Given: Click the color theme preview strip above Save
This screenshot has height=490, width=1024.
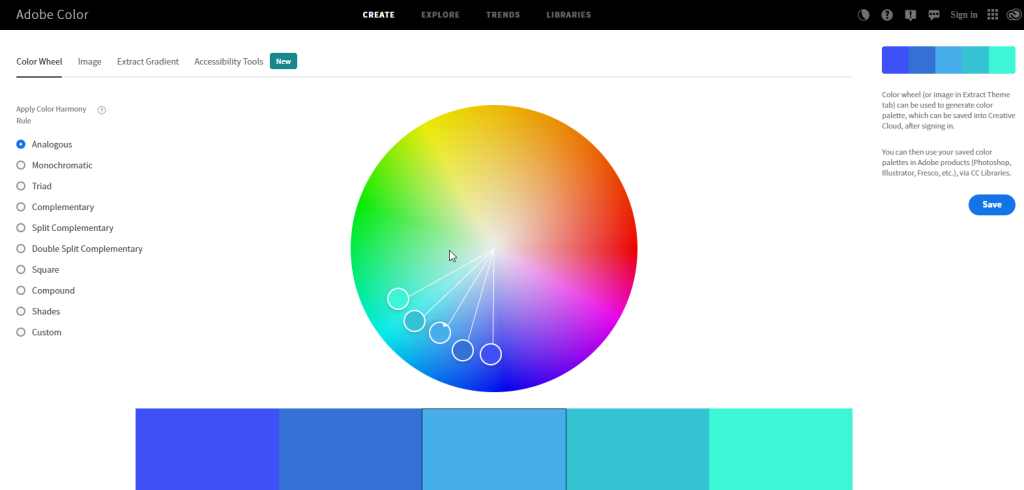Looking at the screenshot, I should coord(948,60).
